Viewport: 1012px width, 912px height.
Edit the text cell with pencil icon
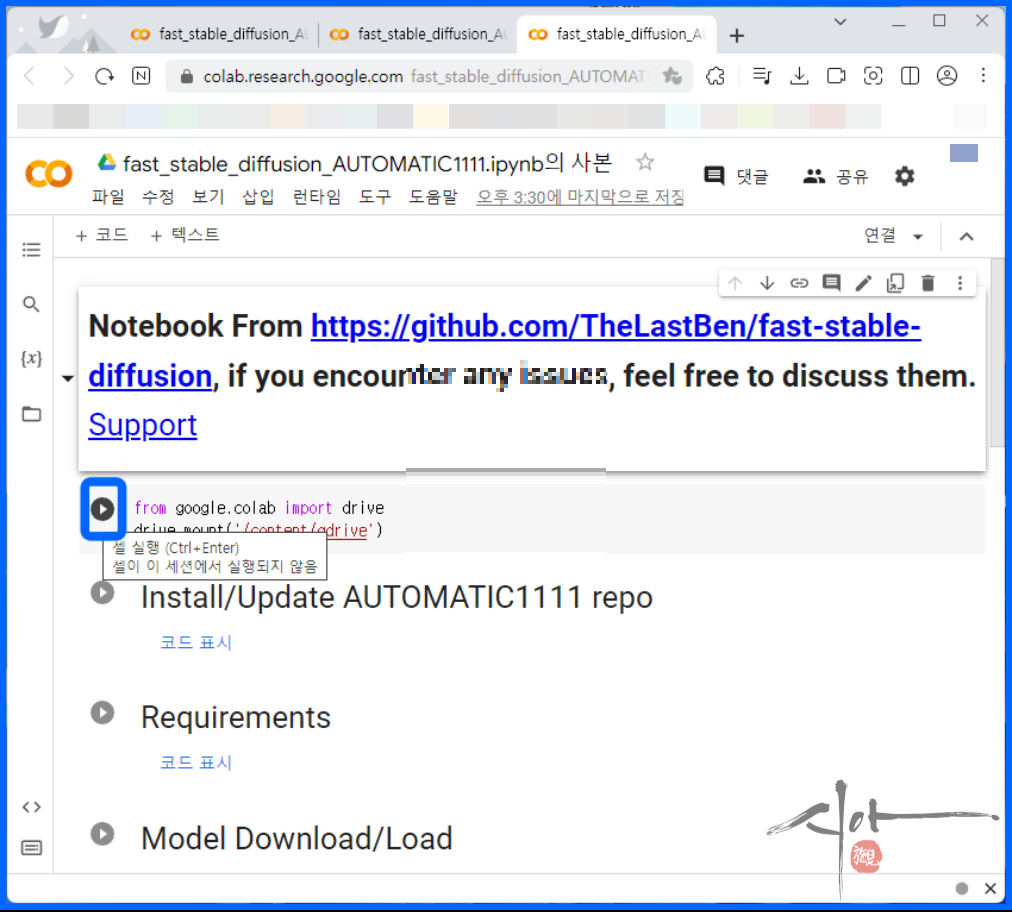click(x=864, y=283)
